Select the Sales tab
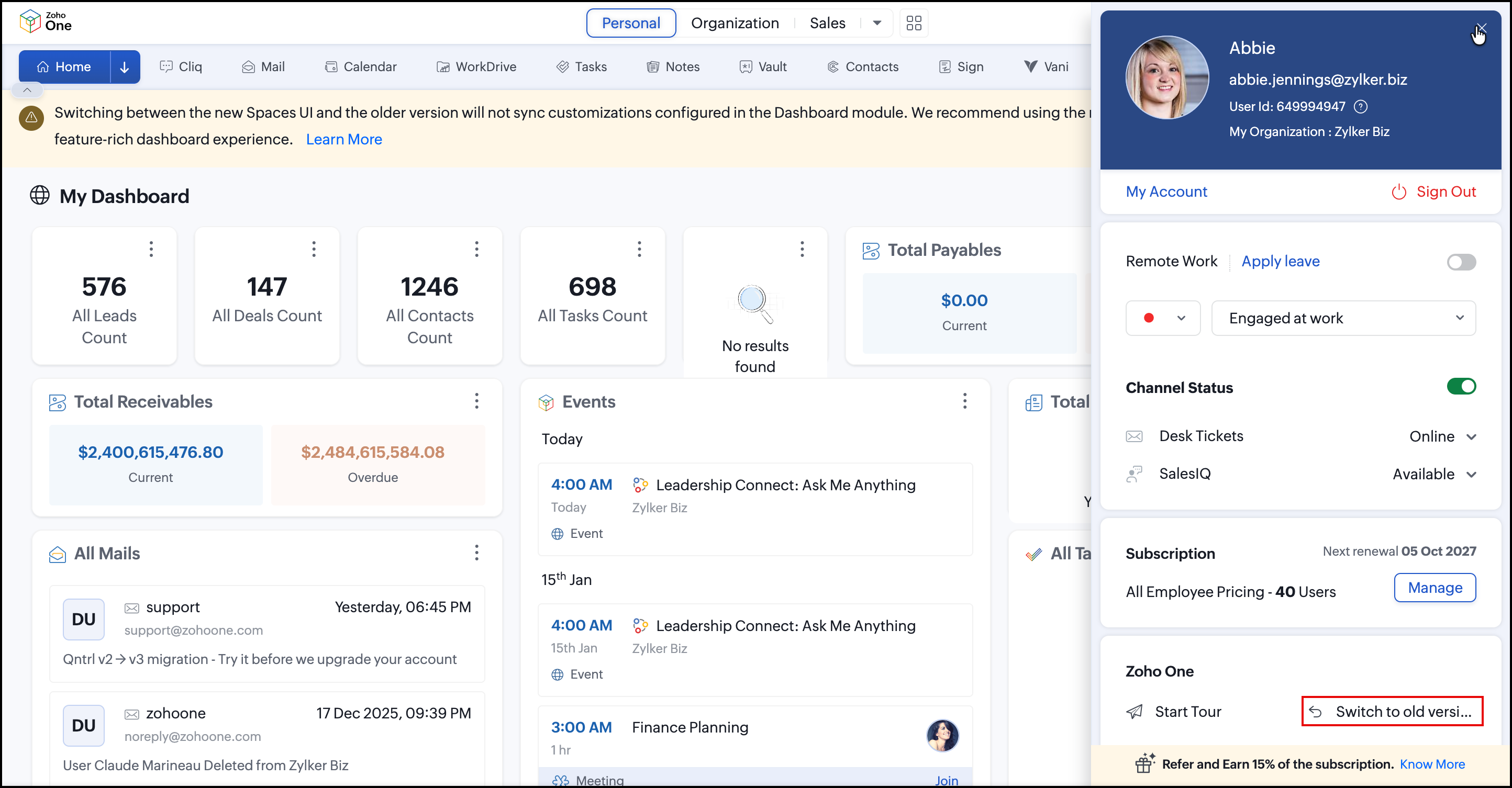Image resolution: width=1512 pixels, height=788 pixels. click(827, 23)
